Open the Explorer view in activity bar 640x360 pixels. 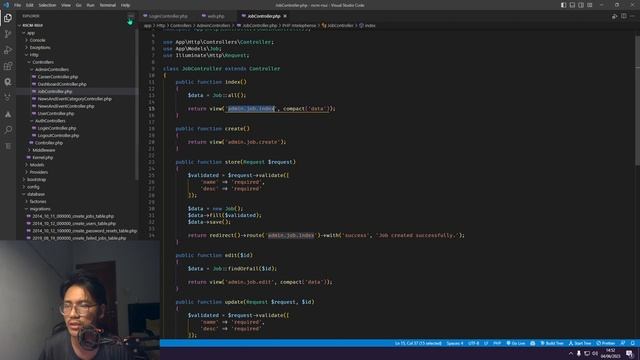(8, 18)
